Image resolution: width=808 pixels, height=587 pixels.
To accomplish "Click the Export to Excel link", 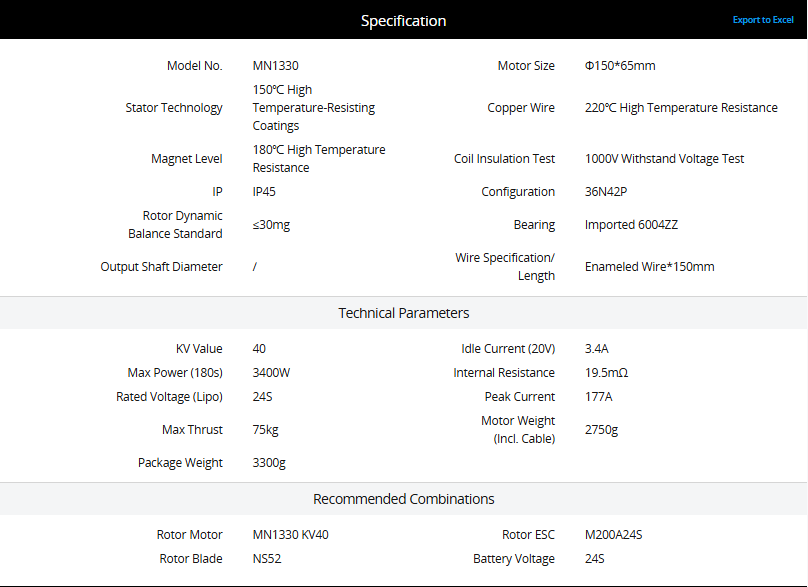I will pyautogui.click(x=763, y=20).
